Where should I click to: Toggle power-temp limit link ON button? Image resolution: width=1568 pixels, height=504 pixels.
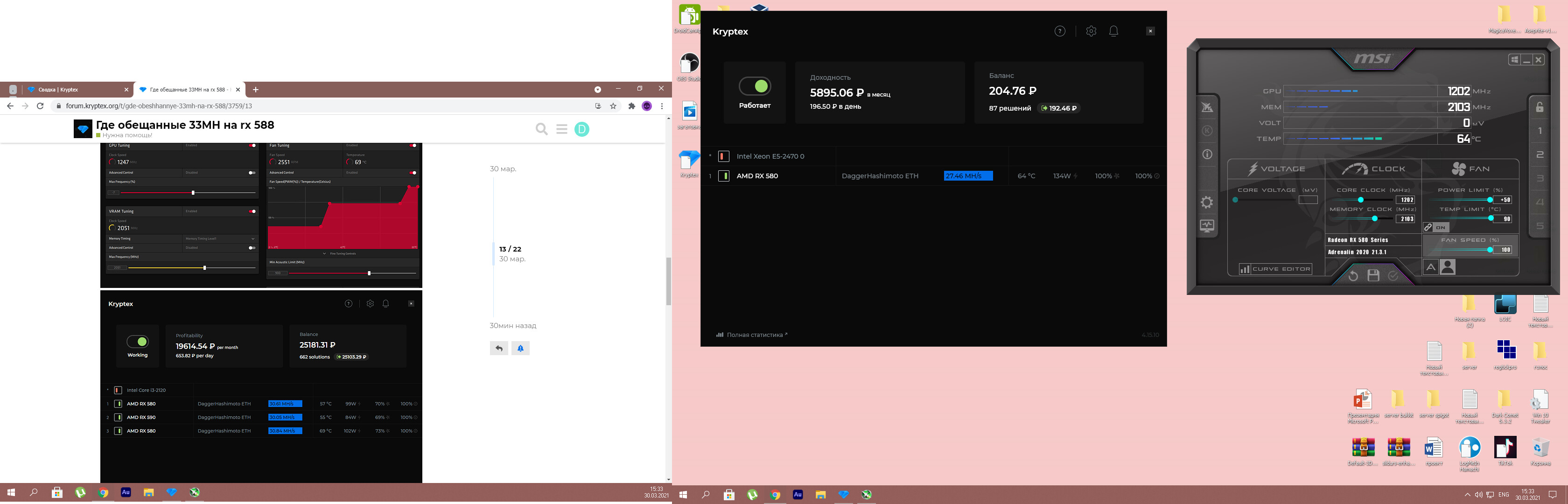click(1436, 228)
